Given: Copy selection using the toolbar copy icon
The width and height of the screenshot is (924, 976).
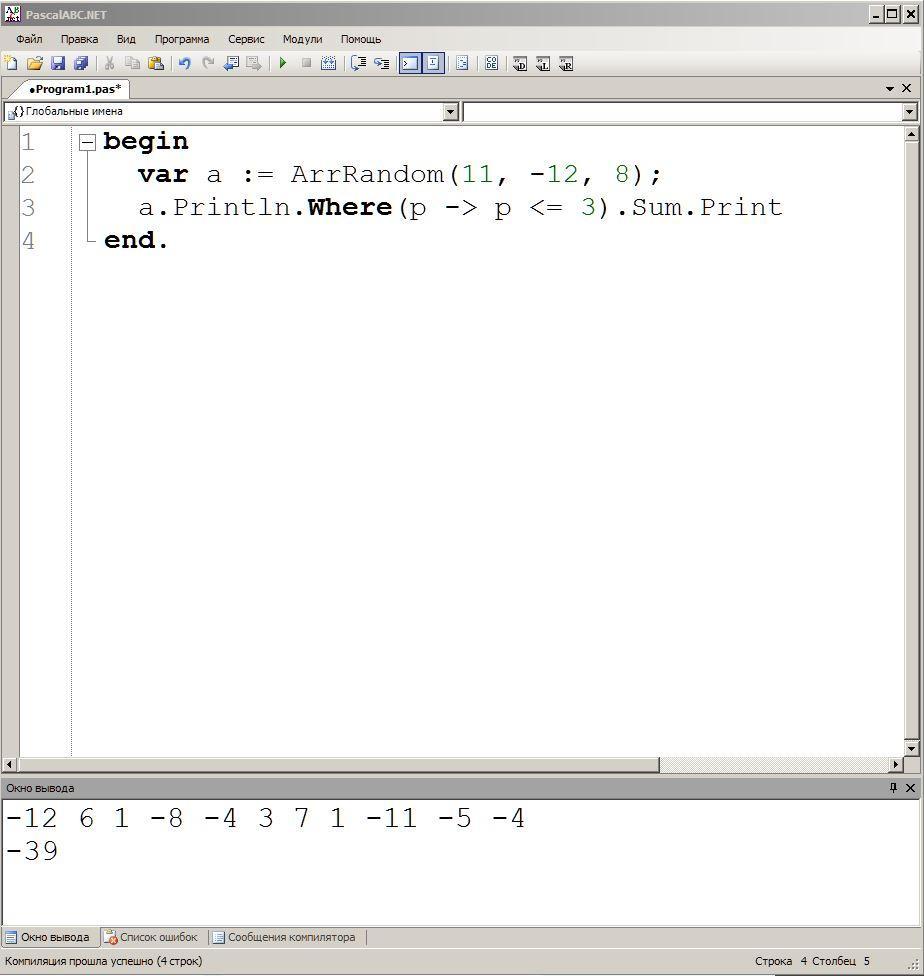Looking at the screenshot, I should tap(132, 63).
